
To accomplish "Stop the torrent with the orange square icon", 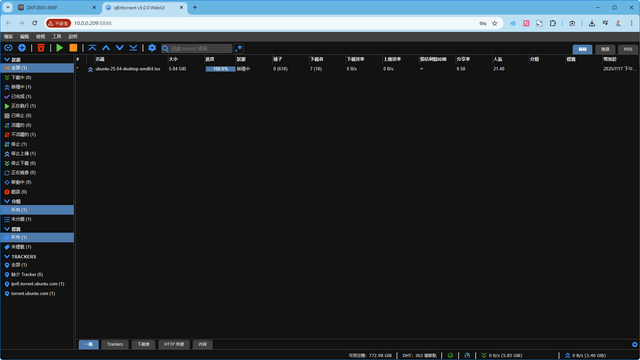I will [x=73, y=48].
